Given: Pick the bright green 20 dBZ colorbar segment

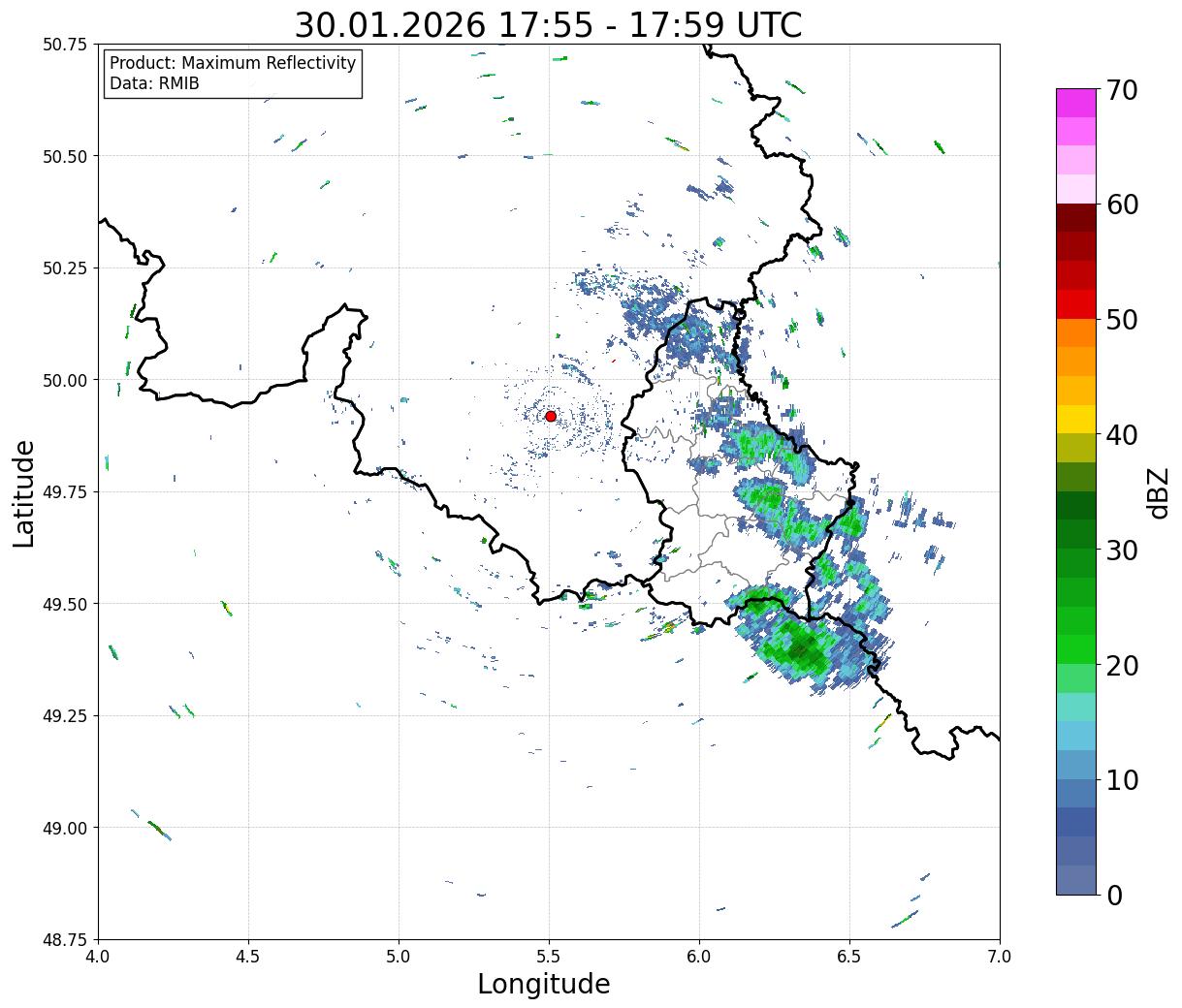Looking at the screenshot, I should [x=1075, y=648].
